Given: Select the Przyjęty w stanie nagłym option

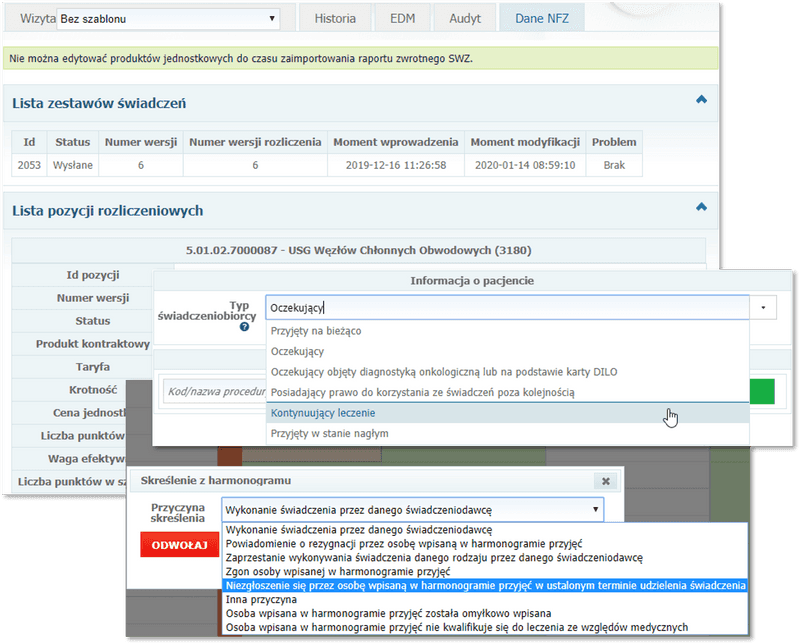Looking at the screenshot, I should tap(508, 433).
